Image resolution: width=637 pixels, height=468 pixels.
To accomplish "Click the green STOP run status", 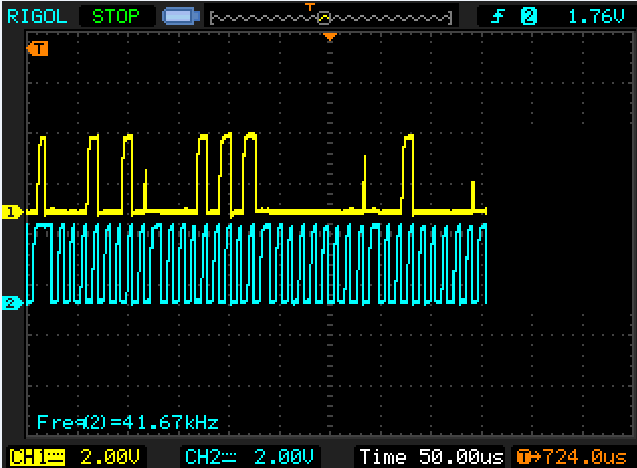I will pos(116,17).
